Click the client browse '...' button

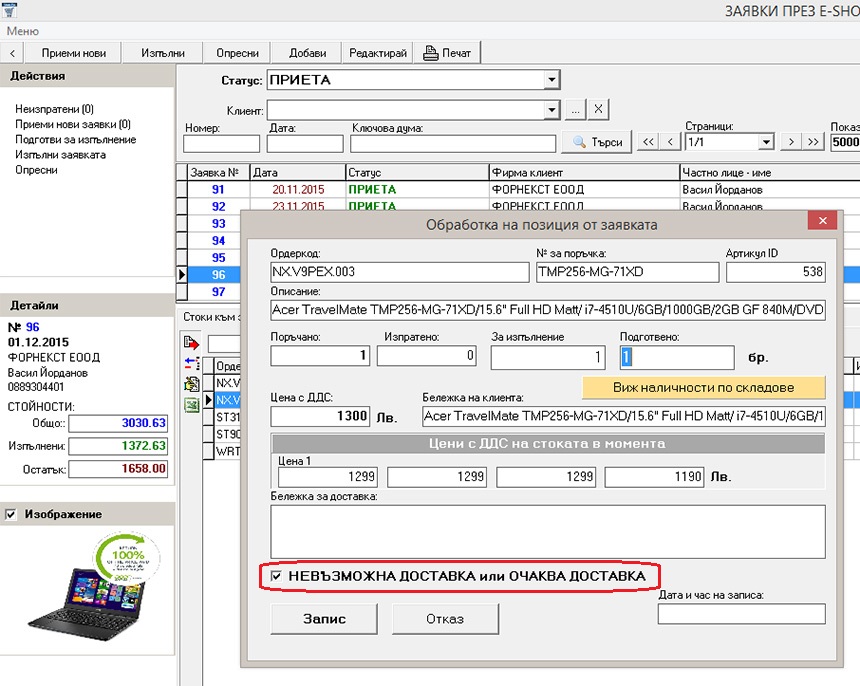pos(575,109)
